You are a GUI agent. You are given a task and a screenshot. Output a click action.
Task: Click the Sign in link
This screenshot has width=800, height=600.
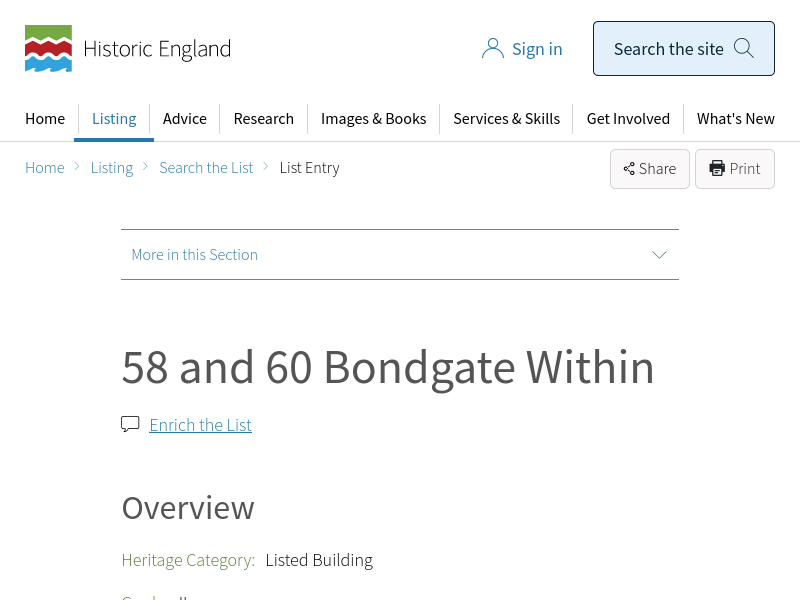tap(537, 49)
